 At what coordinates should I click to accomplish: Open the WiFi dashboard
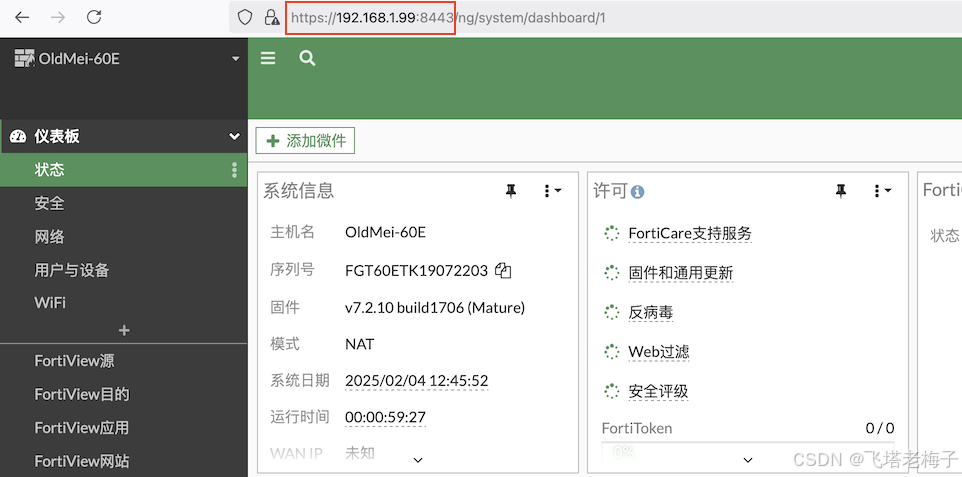(50, 303)
